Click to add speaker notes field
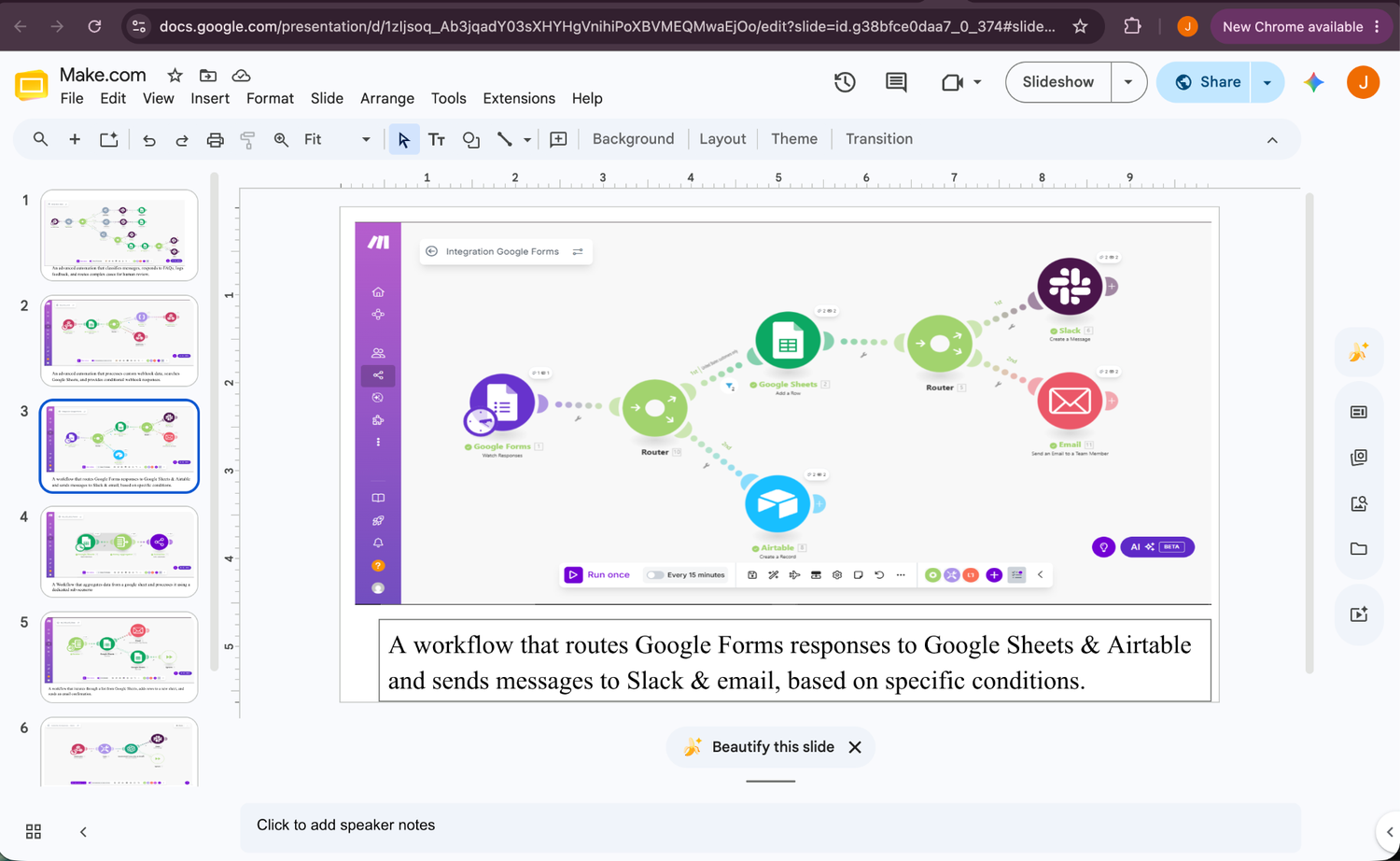This screenshot has width=1400, height=861. (770, 826)
